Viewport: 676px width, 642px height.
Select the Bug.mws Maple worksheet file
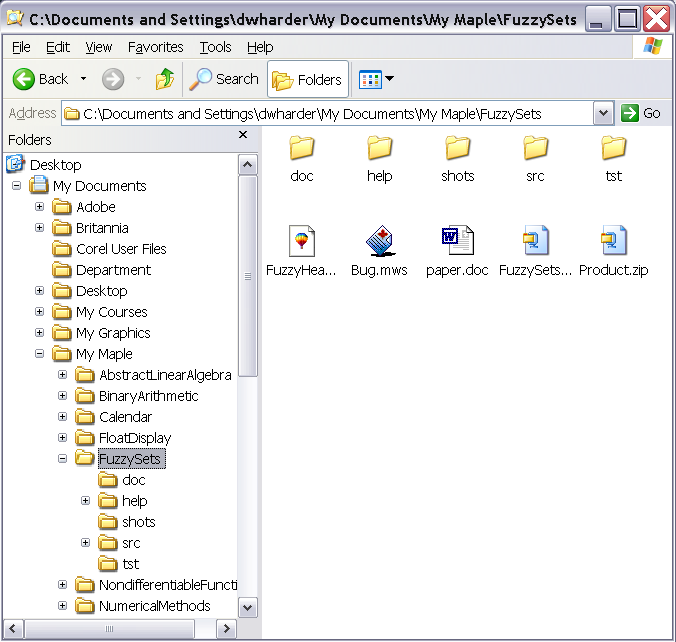click(379, 242)
